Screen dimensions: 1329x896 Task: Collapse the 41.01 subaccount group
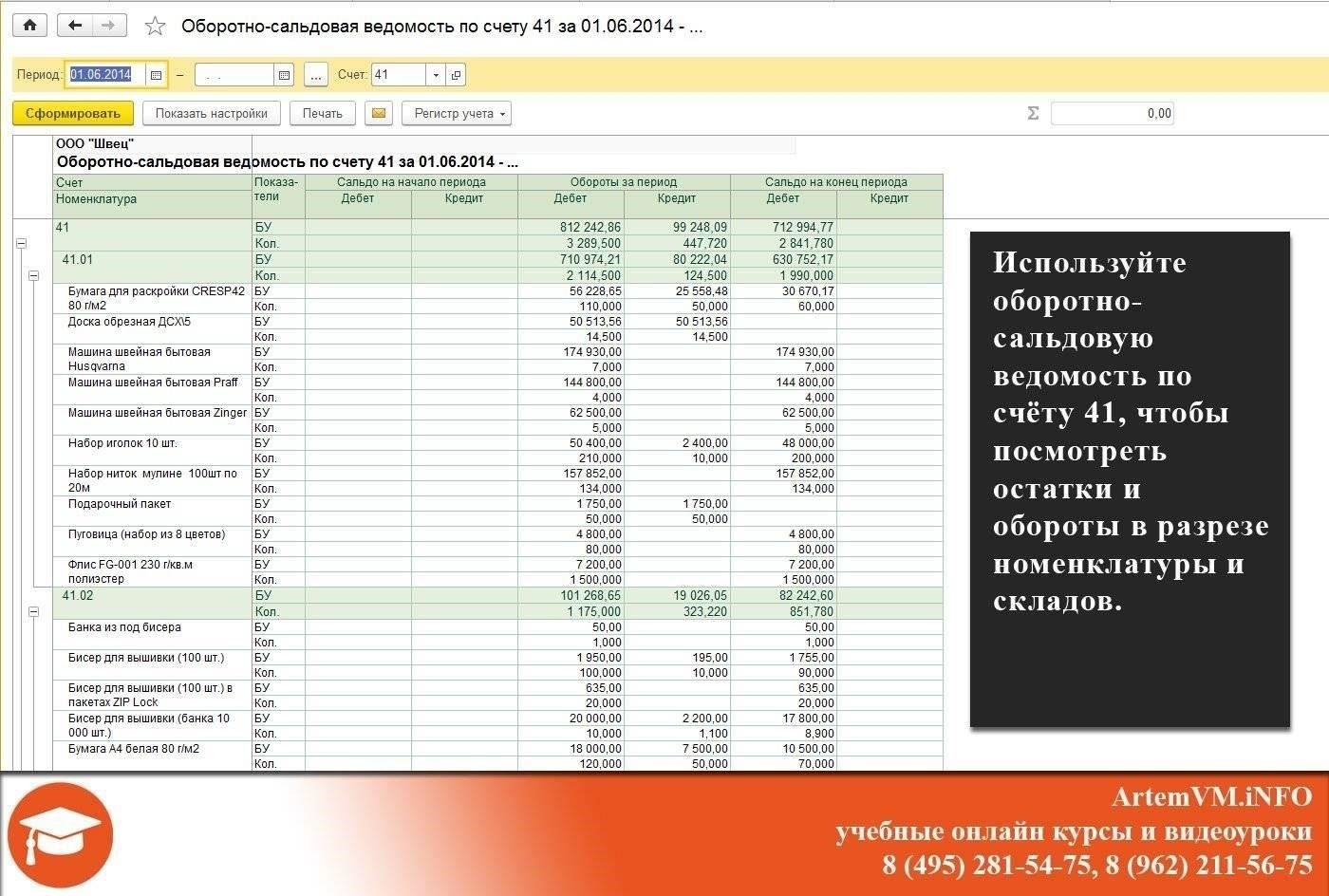coord(33,276)
